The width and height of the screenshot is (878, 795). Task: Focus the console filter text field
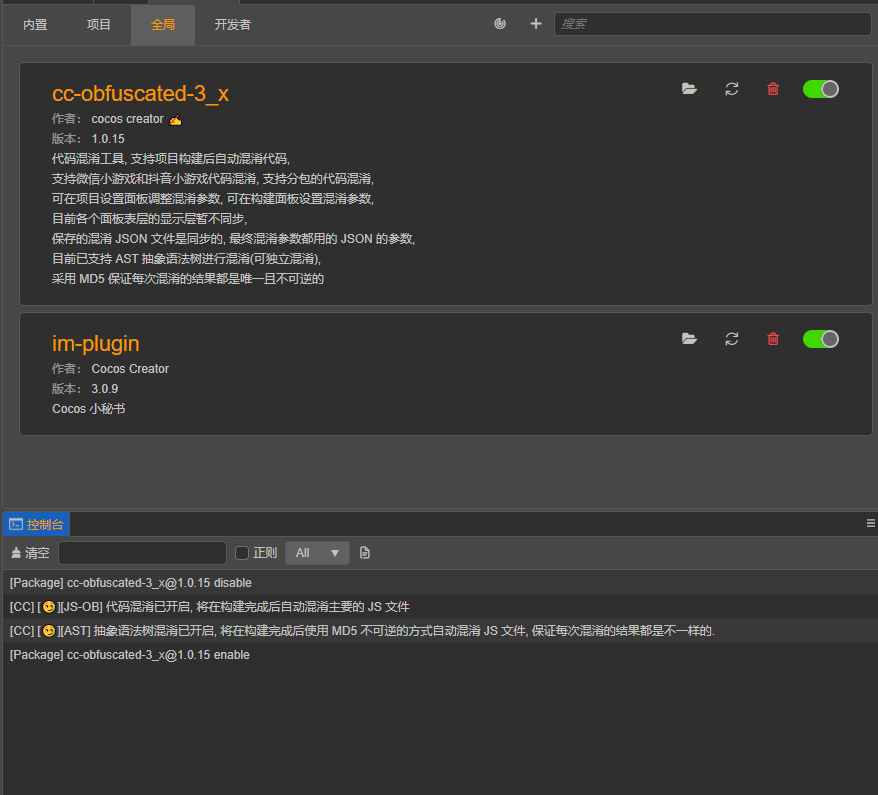tap(142, 553)
